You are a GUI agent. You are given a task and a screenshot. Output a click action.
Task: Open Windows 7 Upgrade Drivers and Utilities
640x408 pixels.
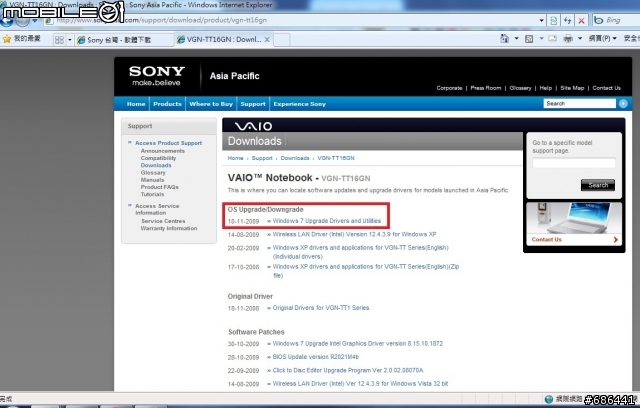coord(327,221)
